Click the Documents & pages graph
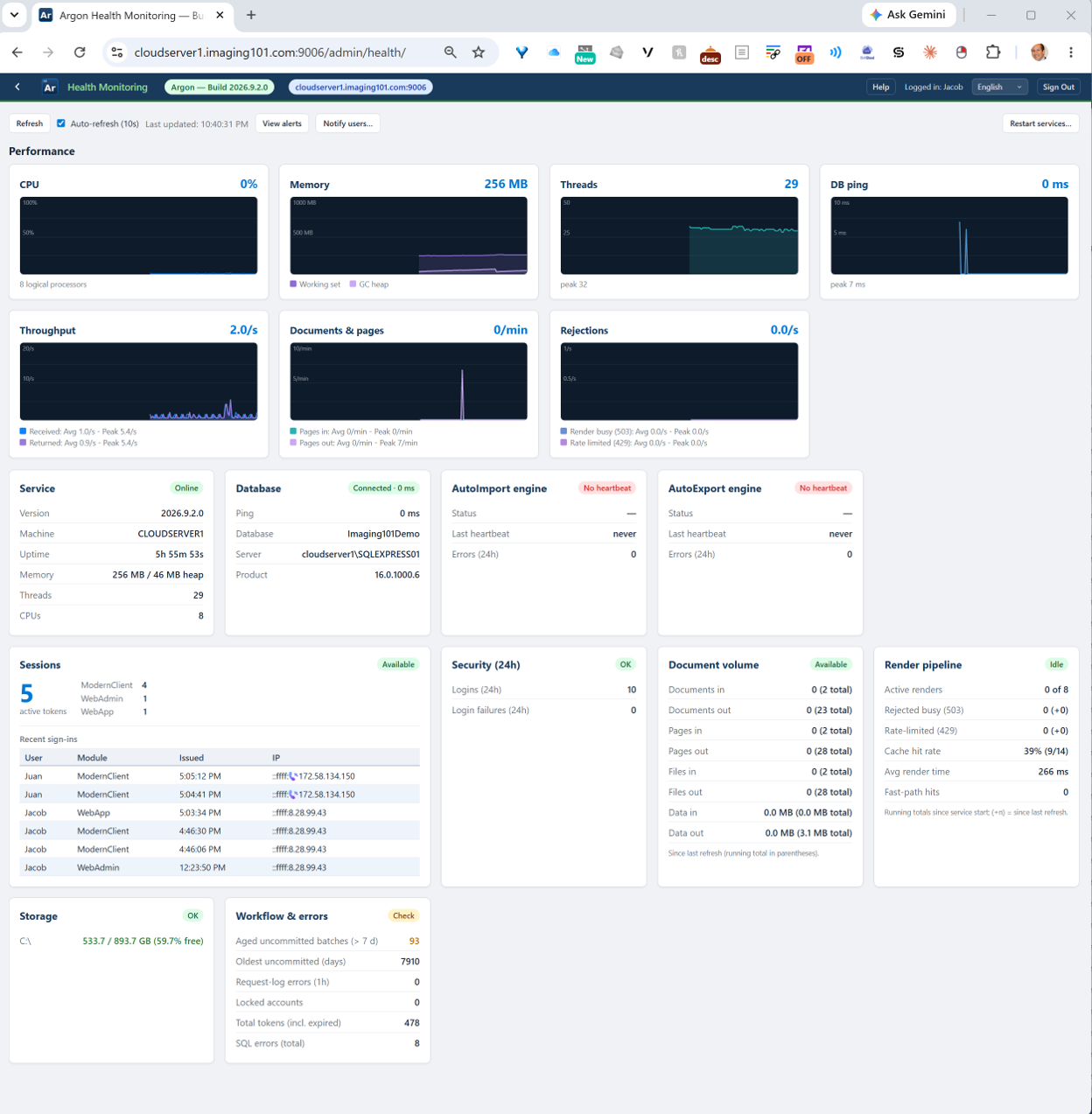1092x1114 pixels. 409,382
